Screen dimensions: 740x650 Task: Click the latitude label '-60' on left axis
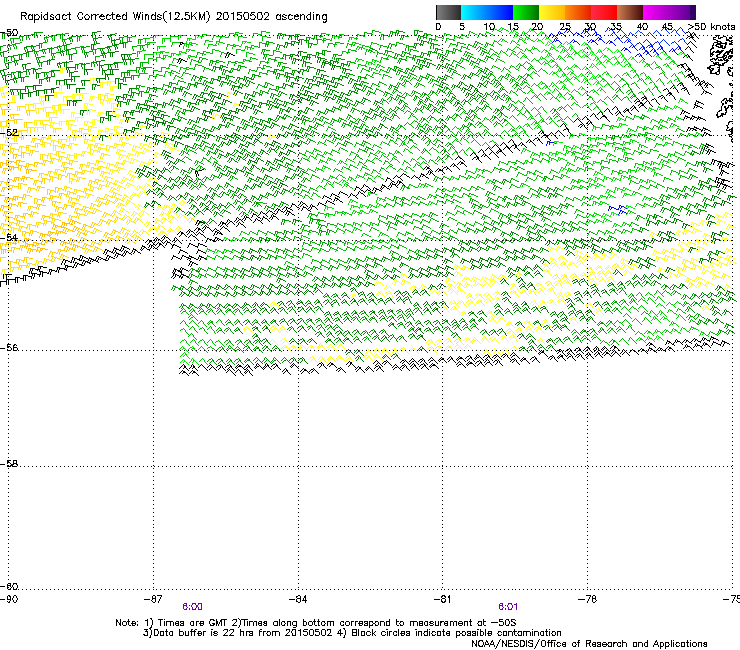pos(9,586)
